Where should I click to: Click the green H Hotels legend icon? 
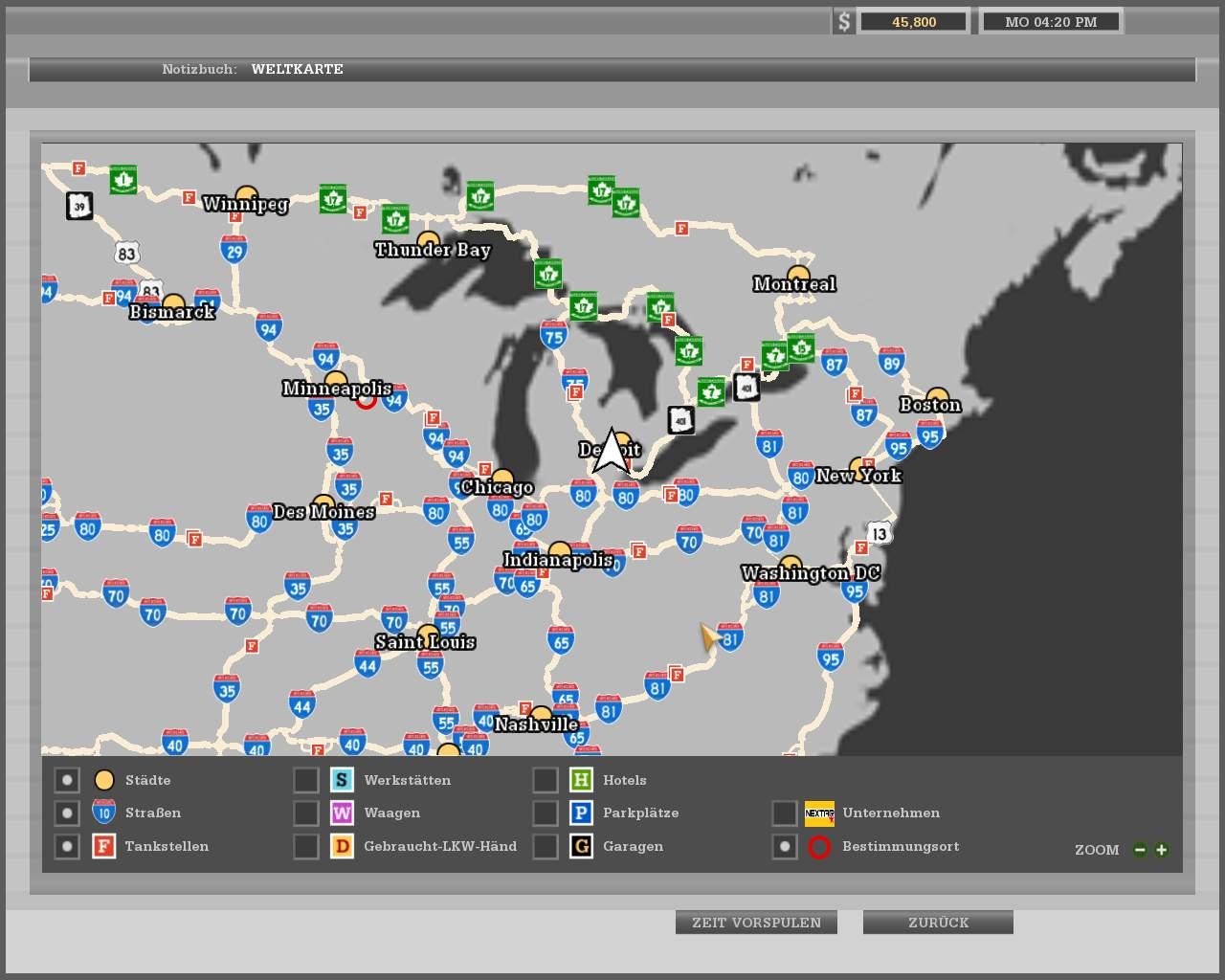pyautogui.click(x=581, y=780)
